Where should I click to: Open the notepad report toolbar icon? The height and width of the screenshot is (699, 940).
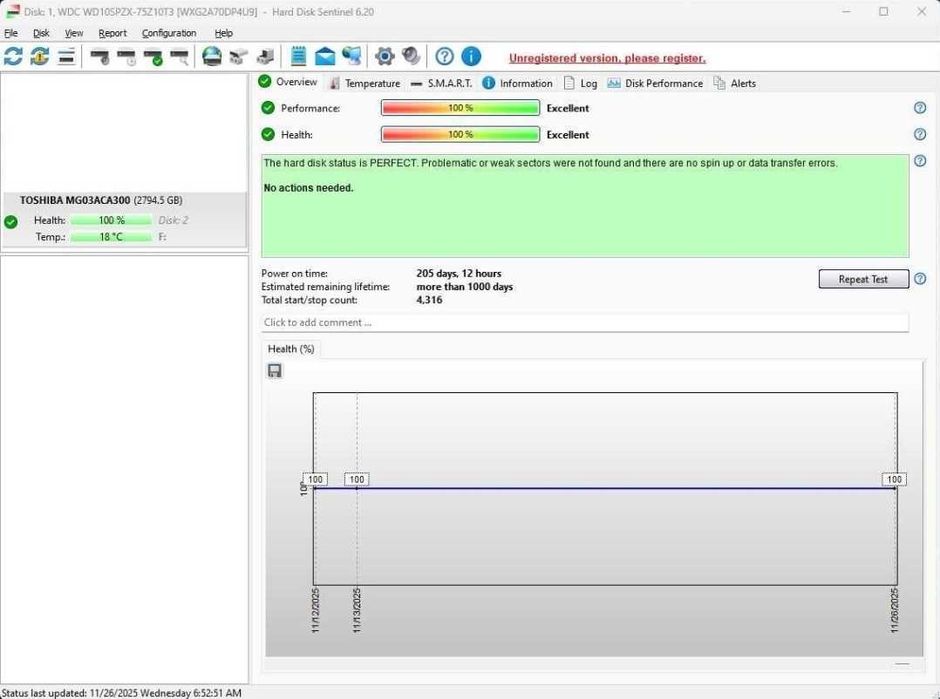point(298,56)
